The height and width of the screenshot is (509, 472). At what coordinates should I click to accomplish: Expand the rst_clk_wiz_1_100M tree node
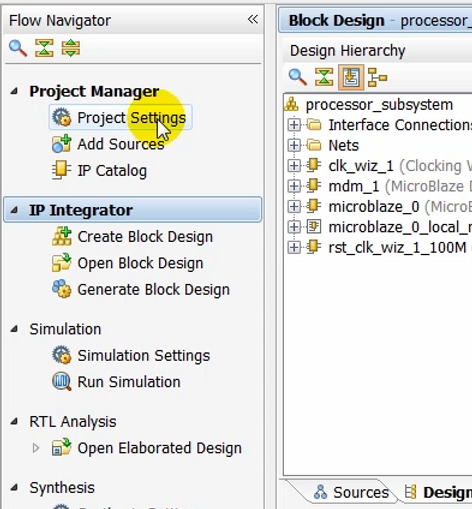pyautogui.click(x=294, y=247)
